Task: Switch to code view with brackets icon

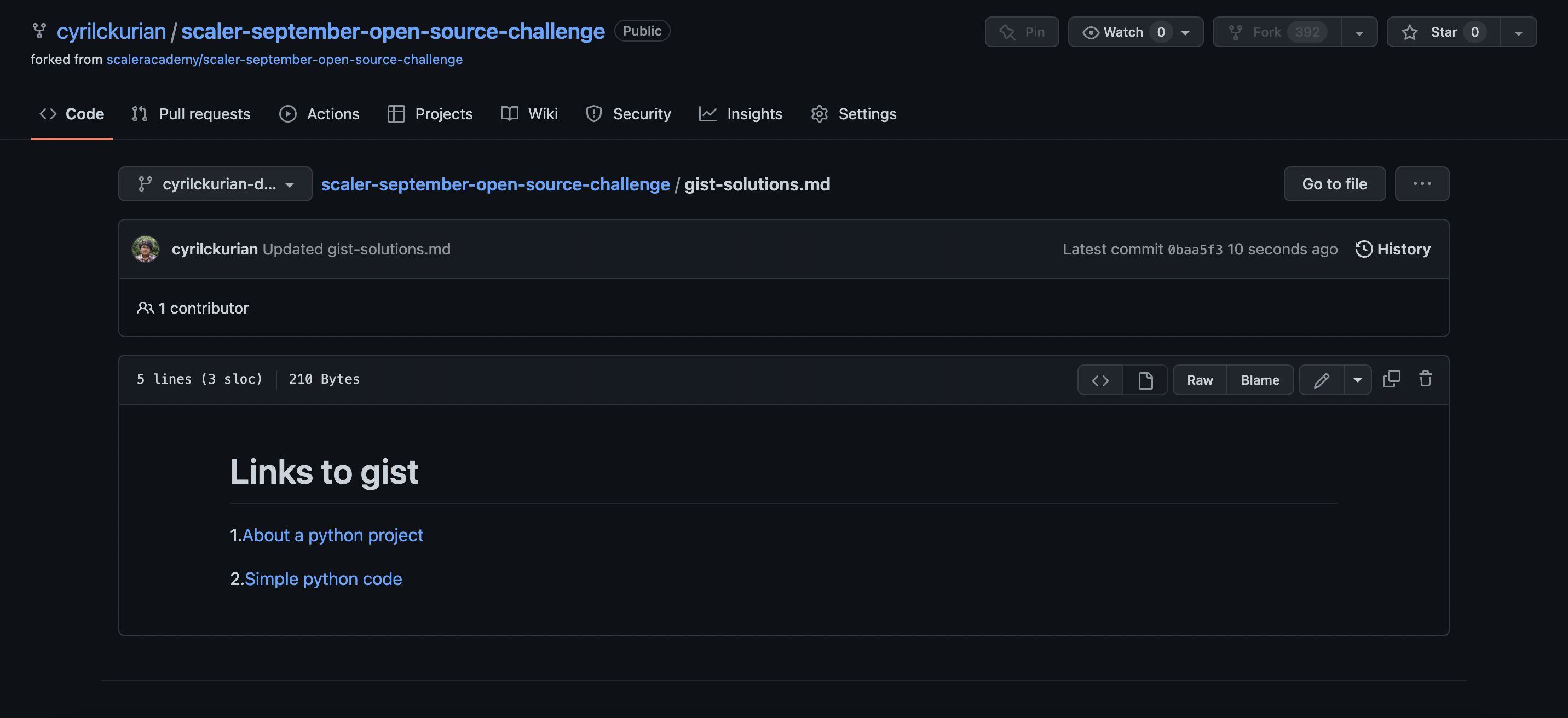Action: 1100,380
